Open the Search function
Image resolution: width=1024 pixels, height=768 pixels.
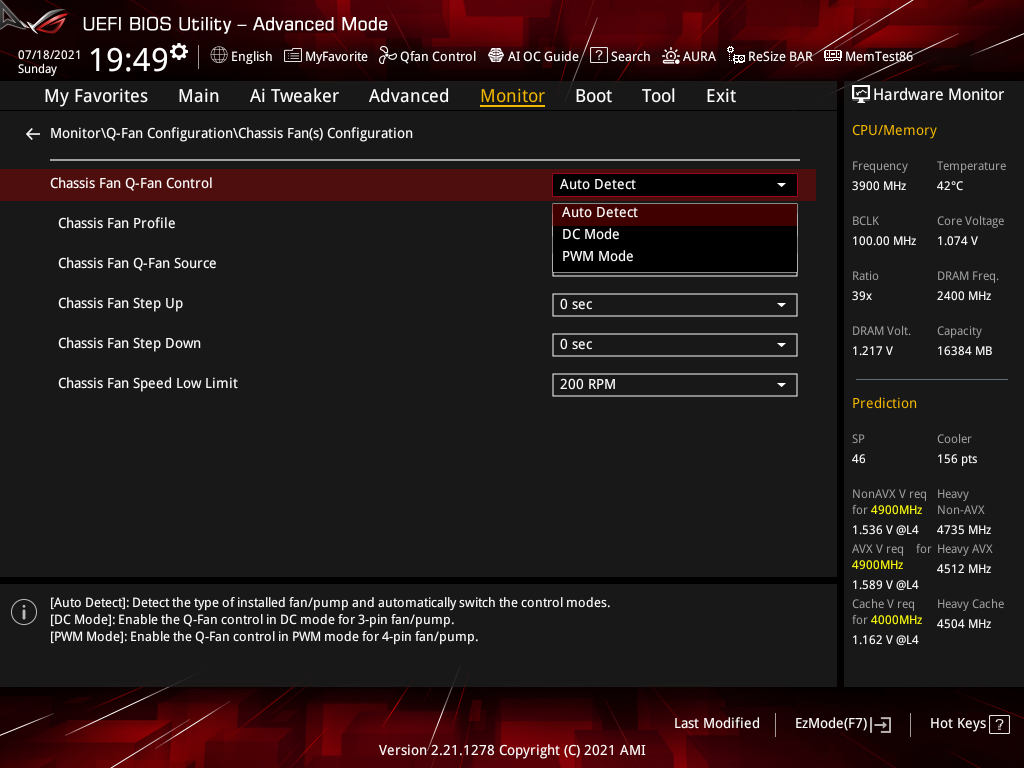click(x=619, y=56)
